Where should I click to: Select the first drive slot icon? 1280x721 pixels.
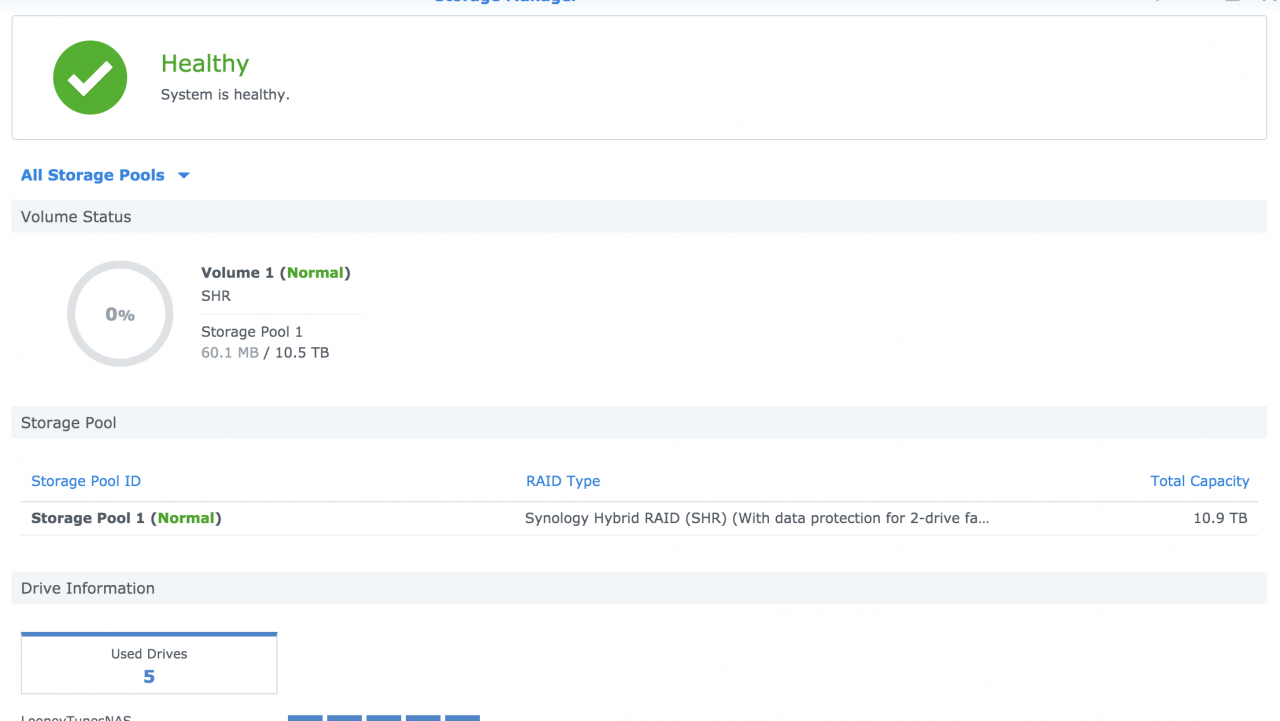click(x=305, y=718)
